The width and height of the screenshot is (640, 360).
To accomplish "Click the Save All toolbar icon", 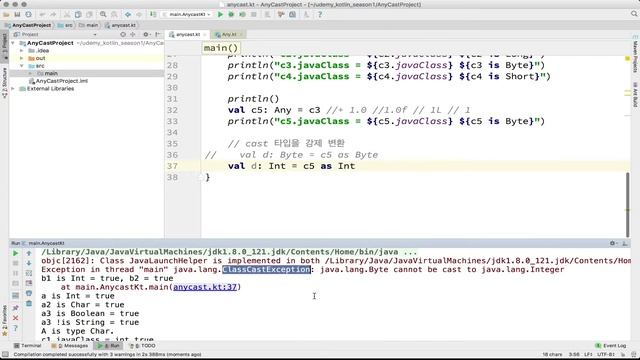I will pos(17,15).
